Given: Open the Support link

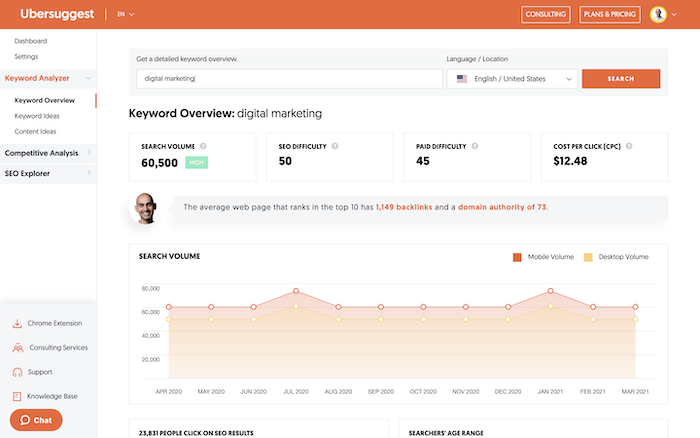Looking at the screenshot, I should point(40,372).
